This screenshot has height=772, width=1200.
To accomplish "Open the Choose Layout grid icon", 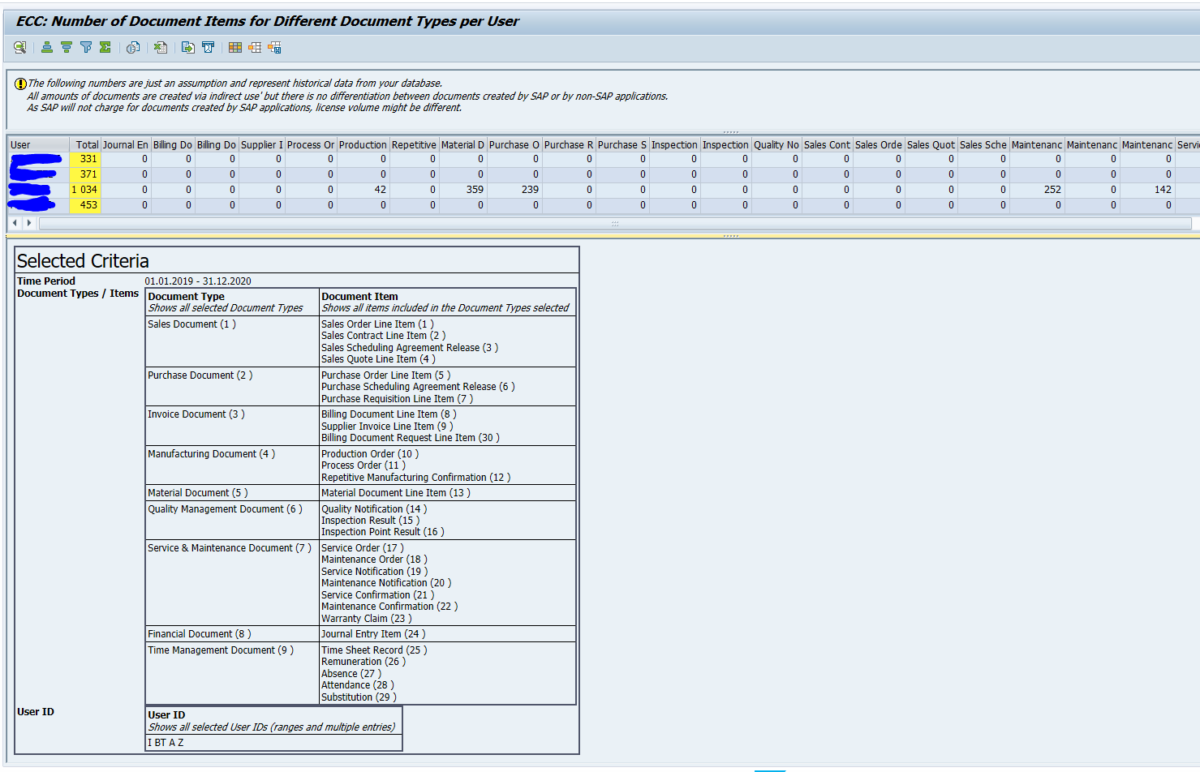I will [x=236, y=47].
